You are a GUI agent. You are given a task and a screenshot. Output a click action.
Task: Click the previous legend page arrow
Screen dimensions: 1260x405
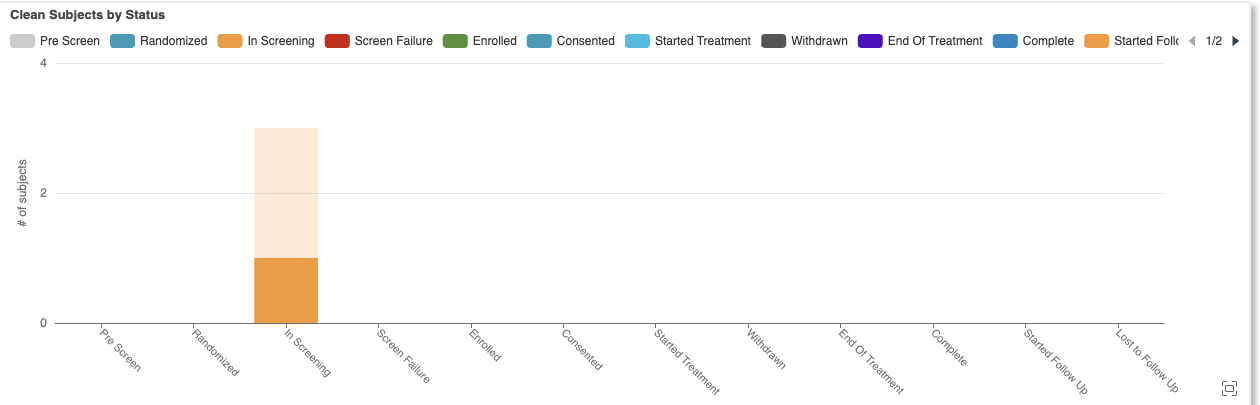click(x=1191, y=41)
